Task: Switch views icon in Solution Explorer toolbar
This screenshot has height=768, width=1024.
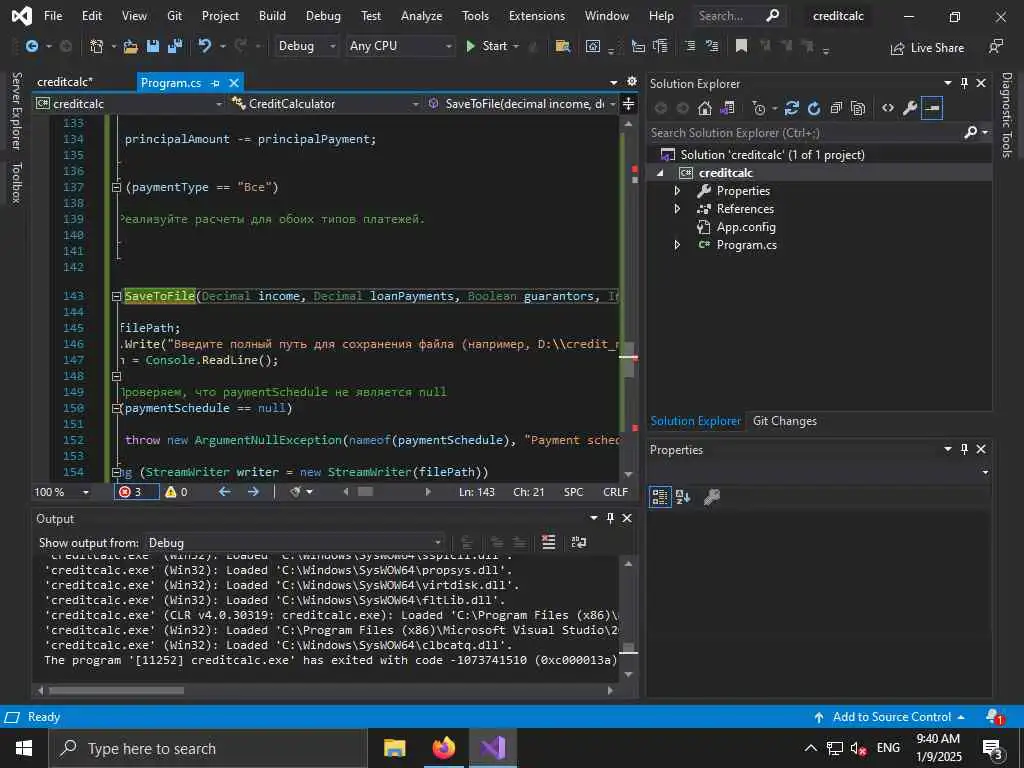Action: click(727, 108)
